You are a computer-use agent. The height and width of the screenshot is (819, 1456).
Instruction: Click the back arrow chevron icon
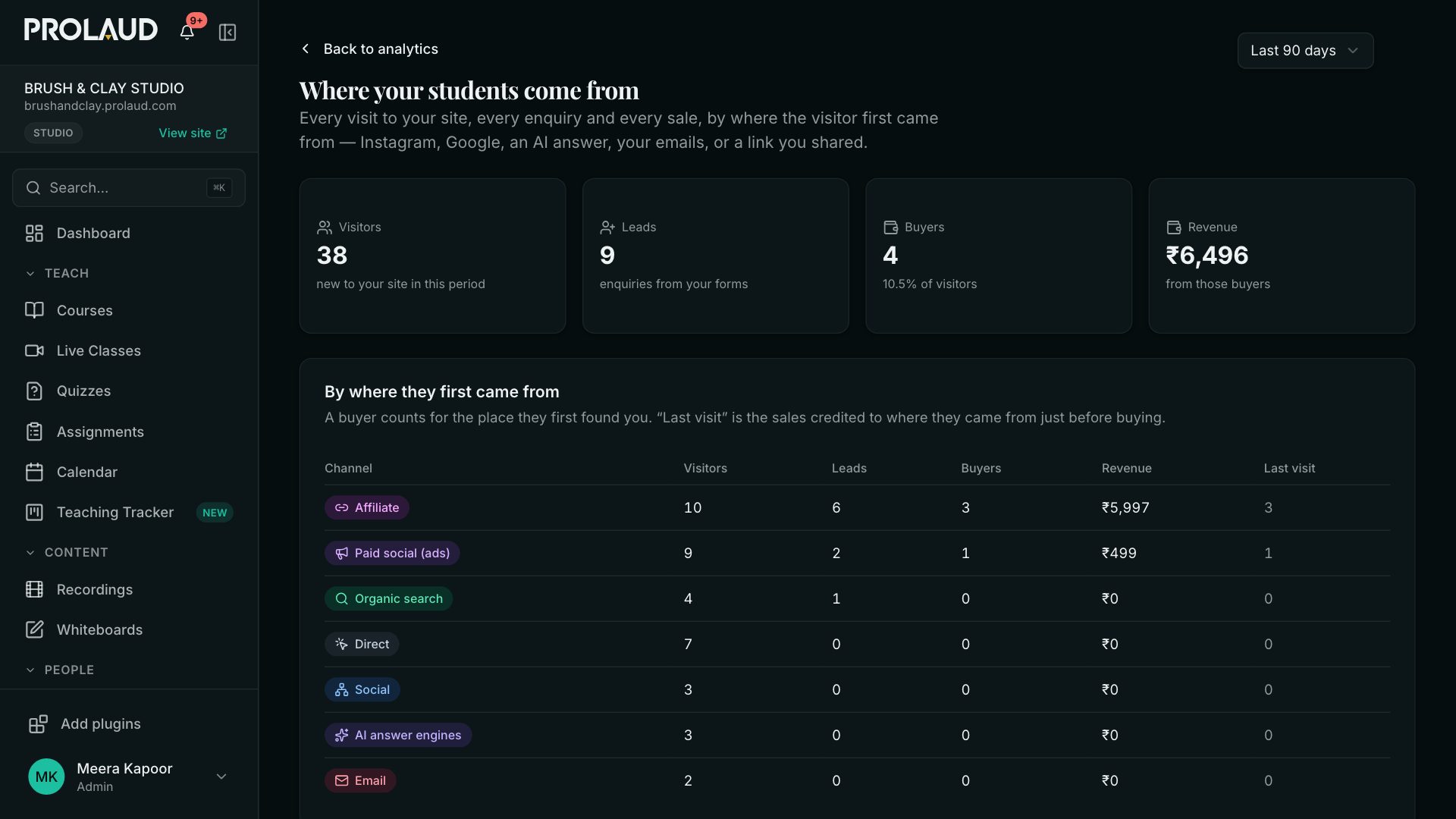click(306, 49)
